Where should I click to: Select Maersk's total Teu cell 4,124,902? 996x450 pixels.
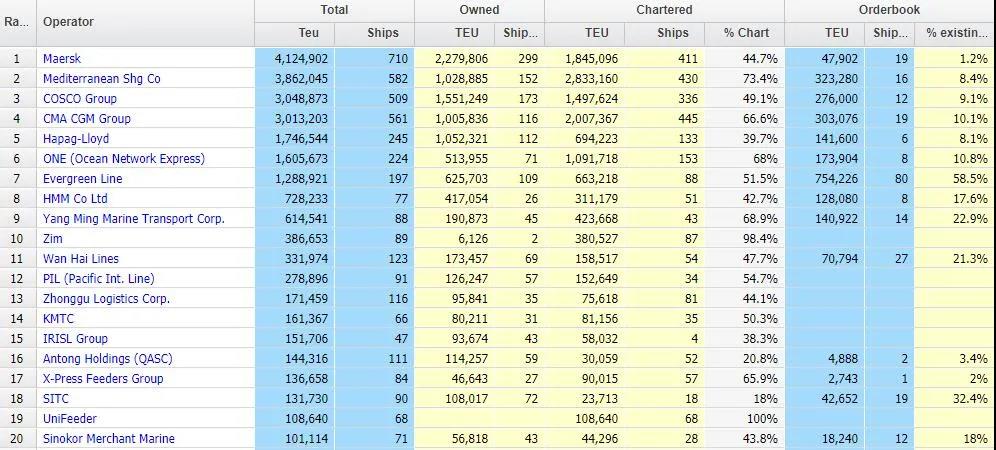point(297,59)
